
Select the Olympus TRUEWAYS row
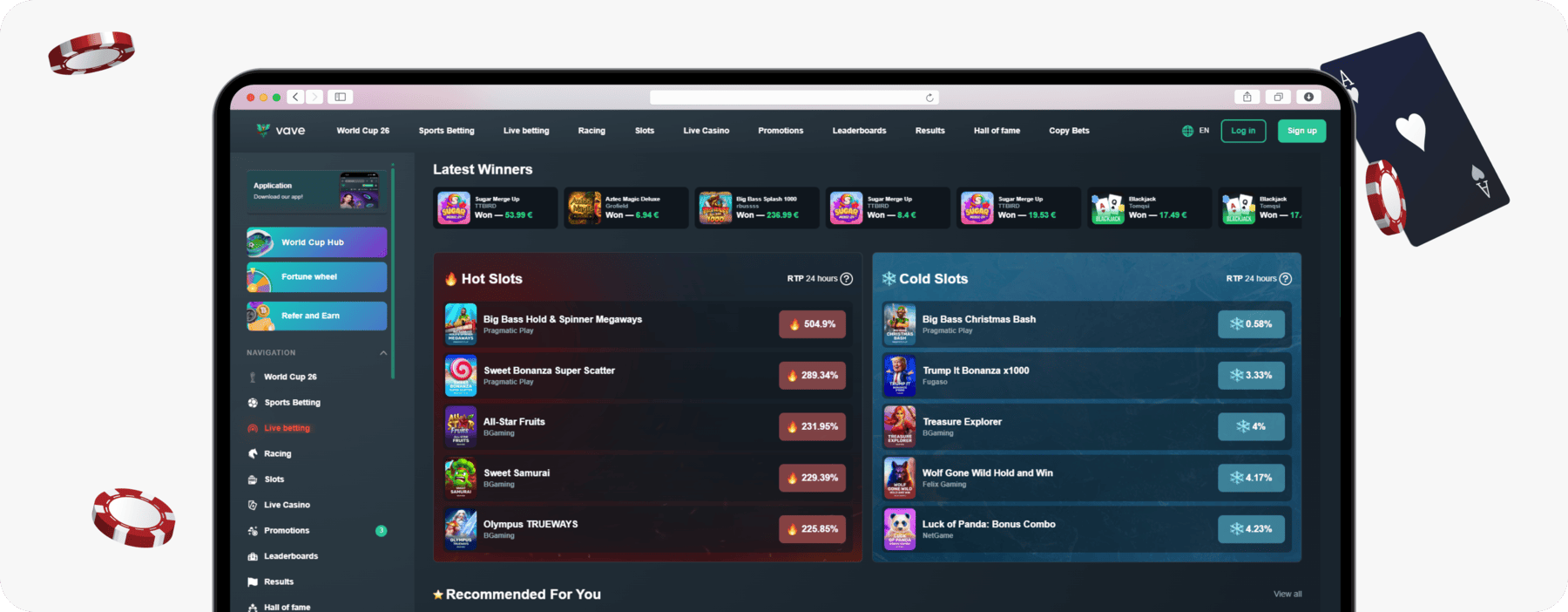point(648,529)
